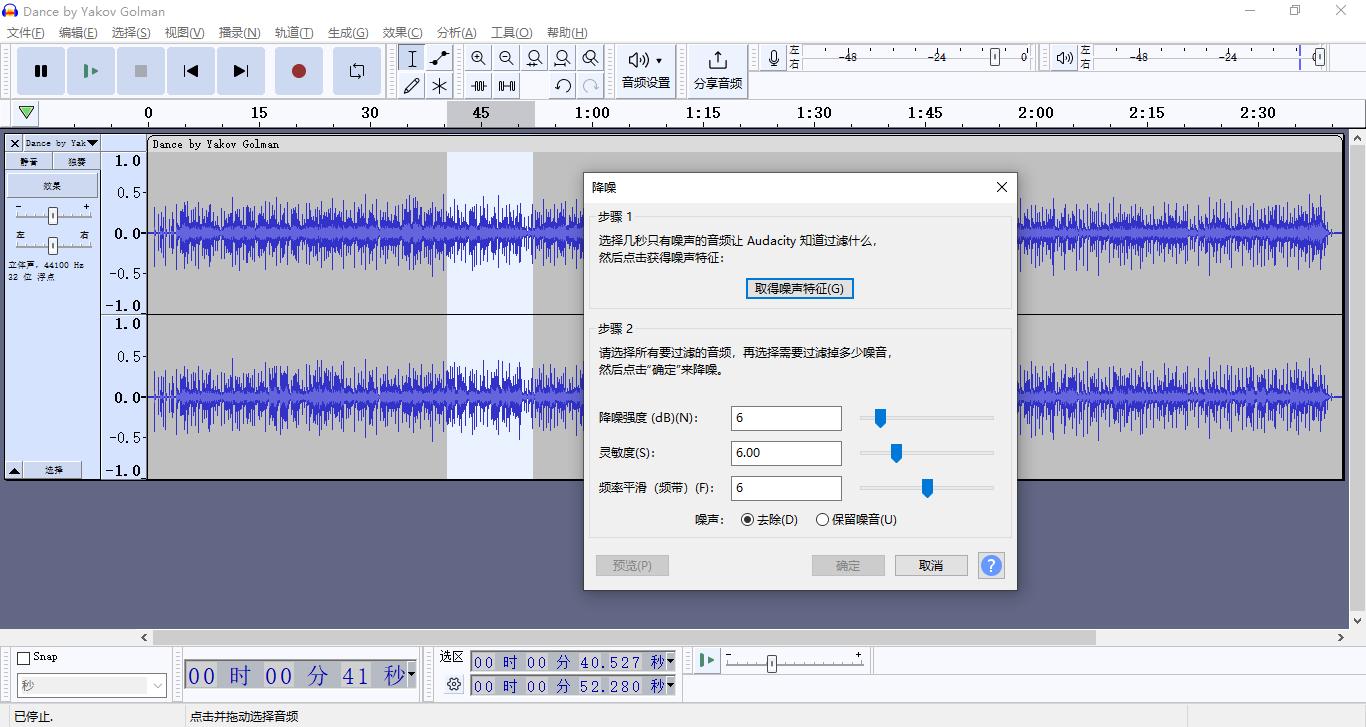Open the 轨道 menu
Image resolution: width=1366 pixels, height=727 pixels.
[293, 31]
